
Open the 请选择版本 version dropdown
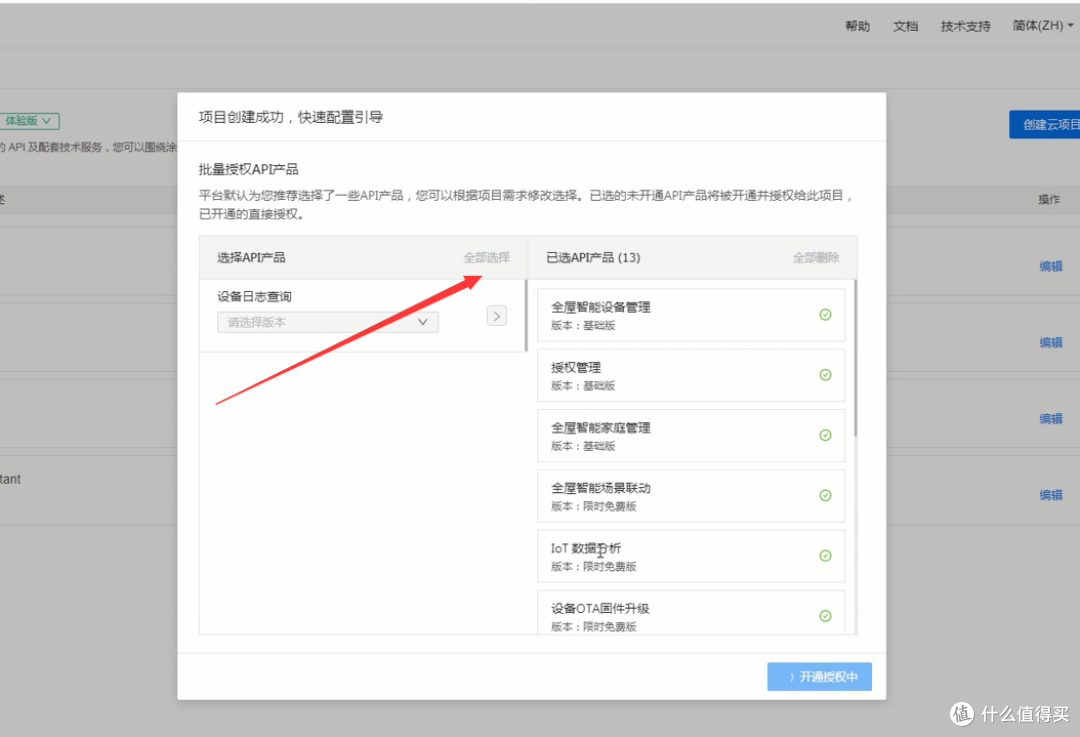328,322
